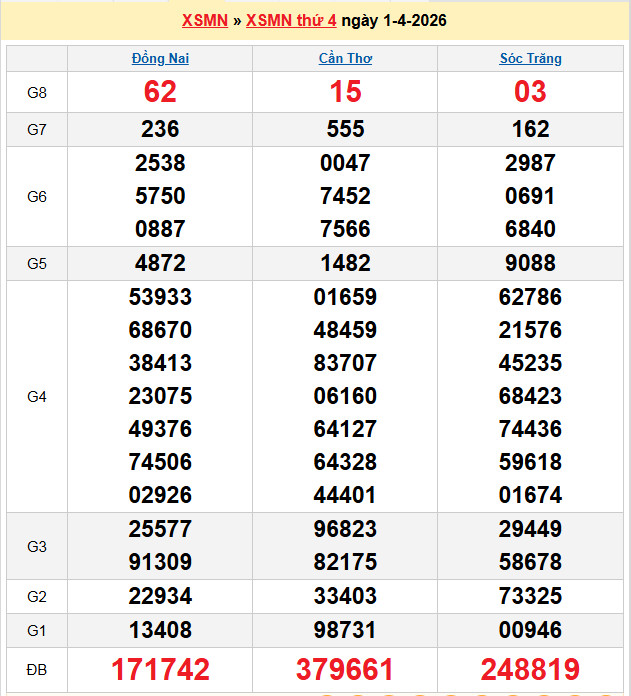Click the ĐB row label
Screen dimensions: 631x696
[x=37, y=669]
